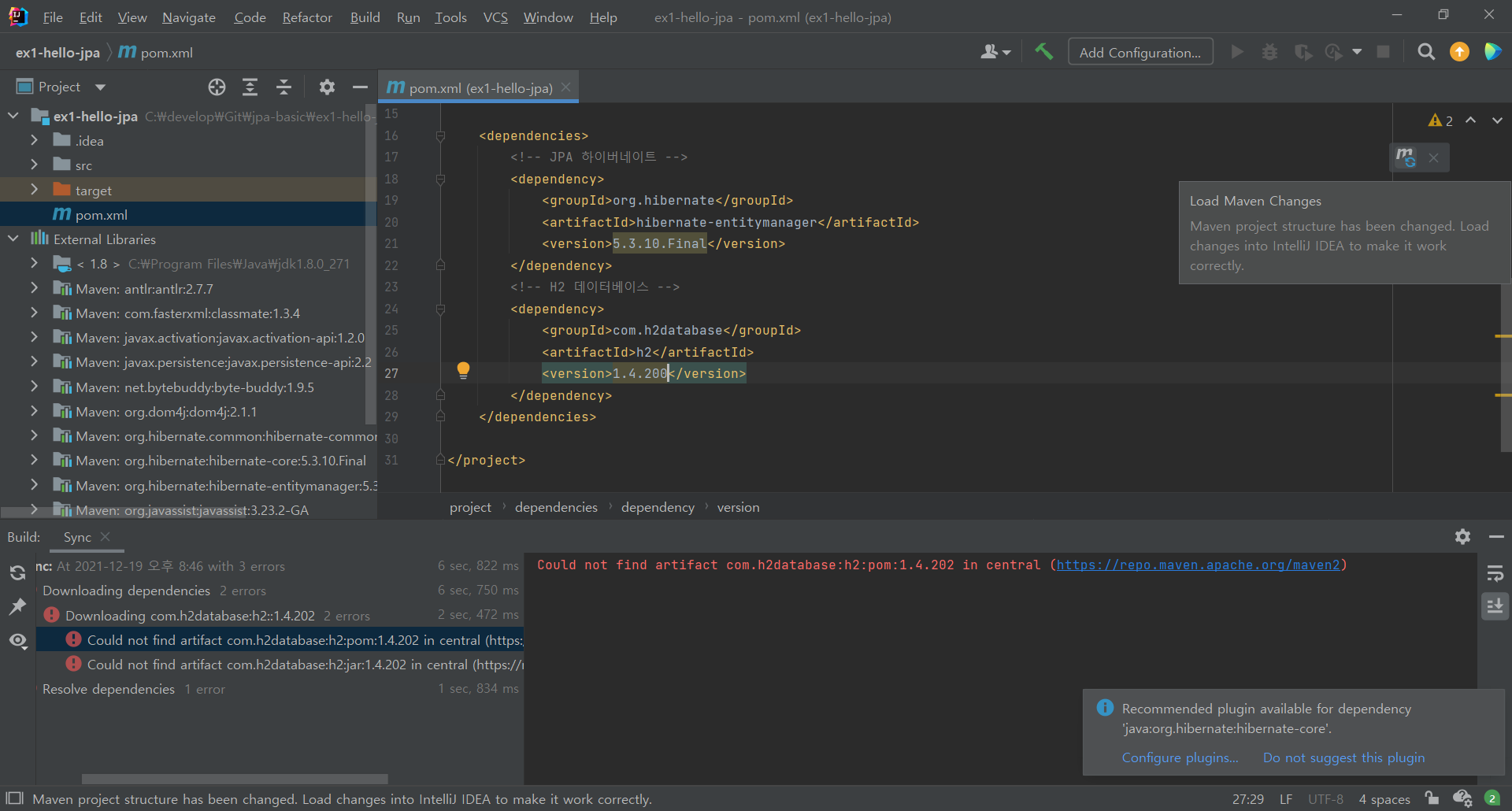Click Run with Coverage icon
The width and height of the screenshot is (1512, 811).
1303,52
